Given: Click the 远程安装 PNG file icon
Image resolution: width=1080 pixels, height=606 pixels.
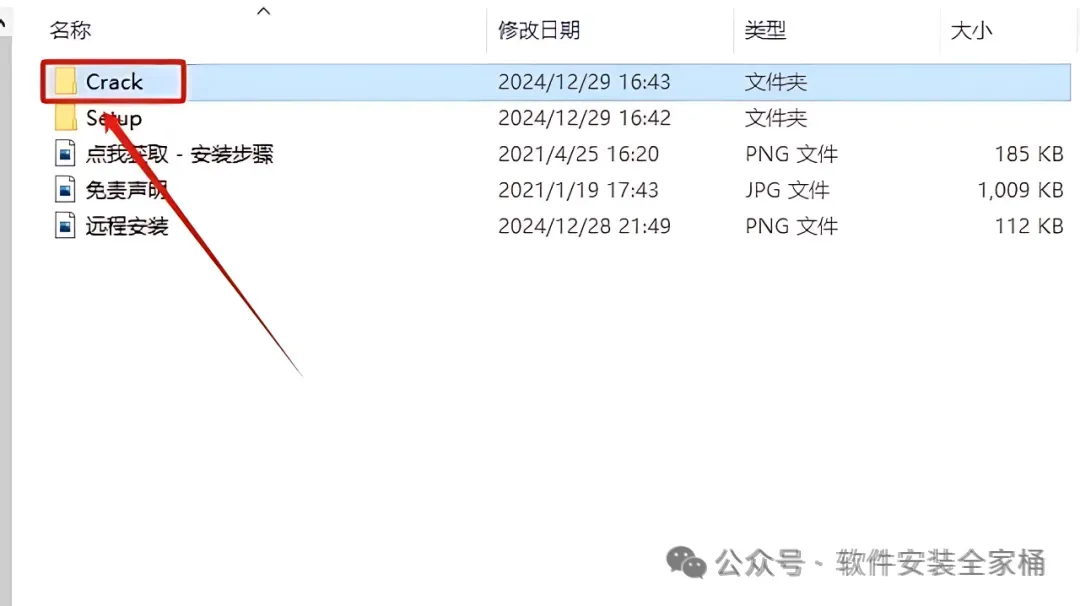Looking at the screenshot, I should [x=65, y=225].
